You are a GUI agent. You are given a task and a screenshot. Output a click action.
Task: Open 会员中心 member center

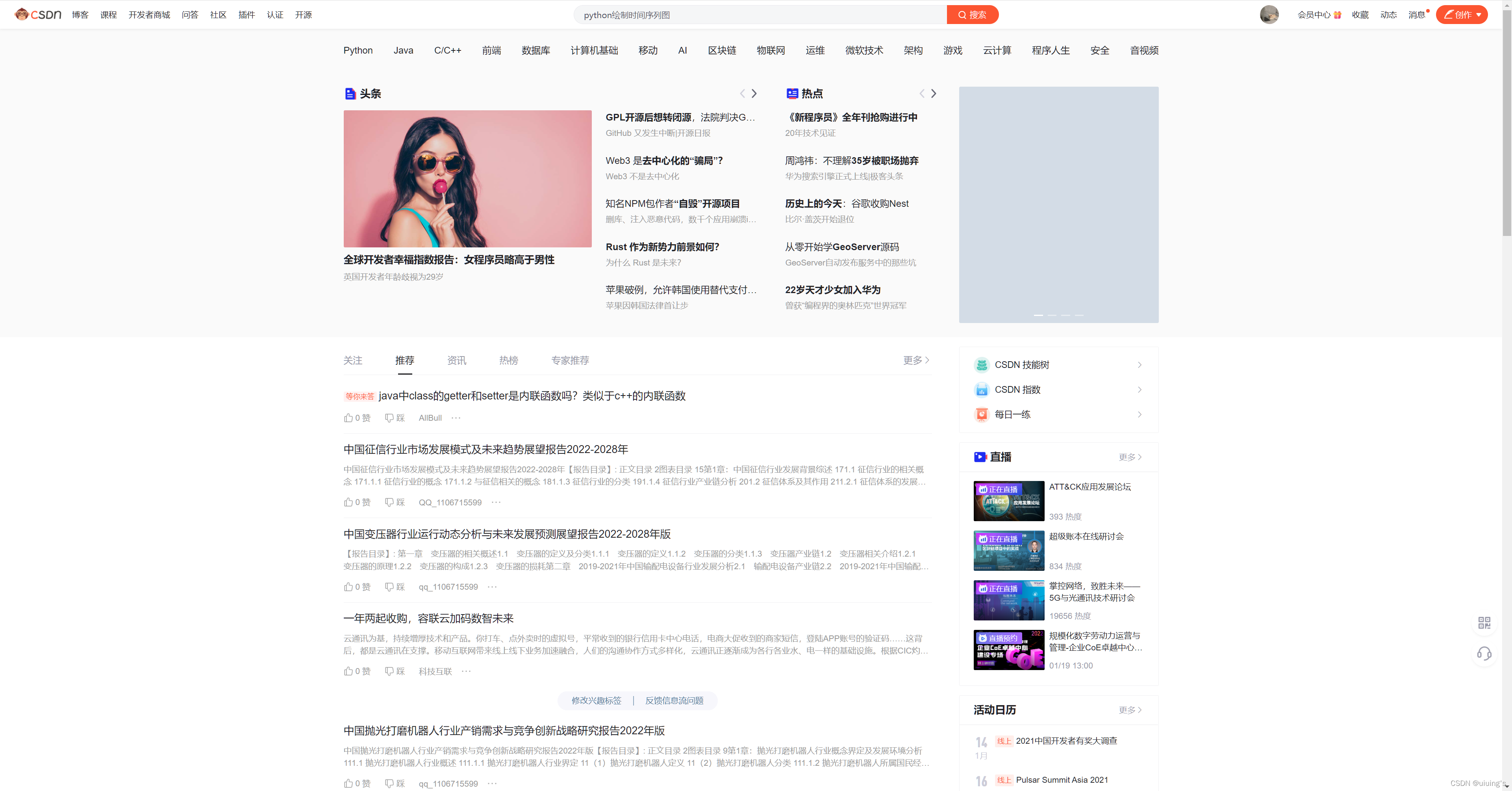[1315, 15]
